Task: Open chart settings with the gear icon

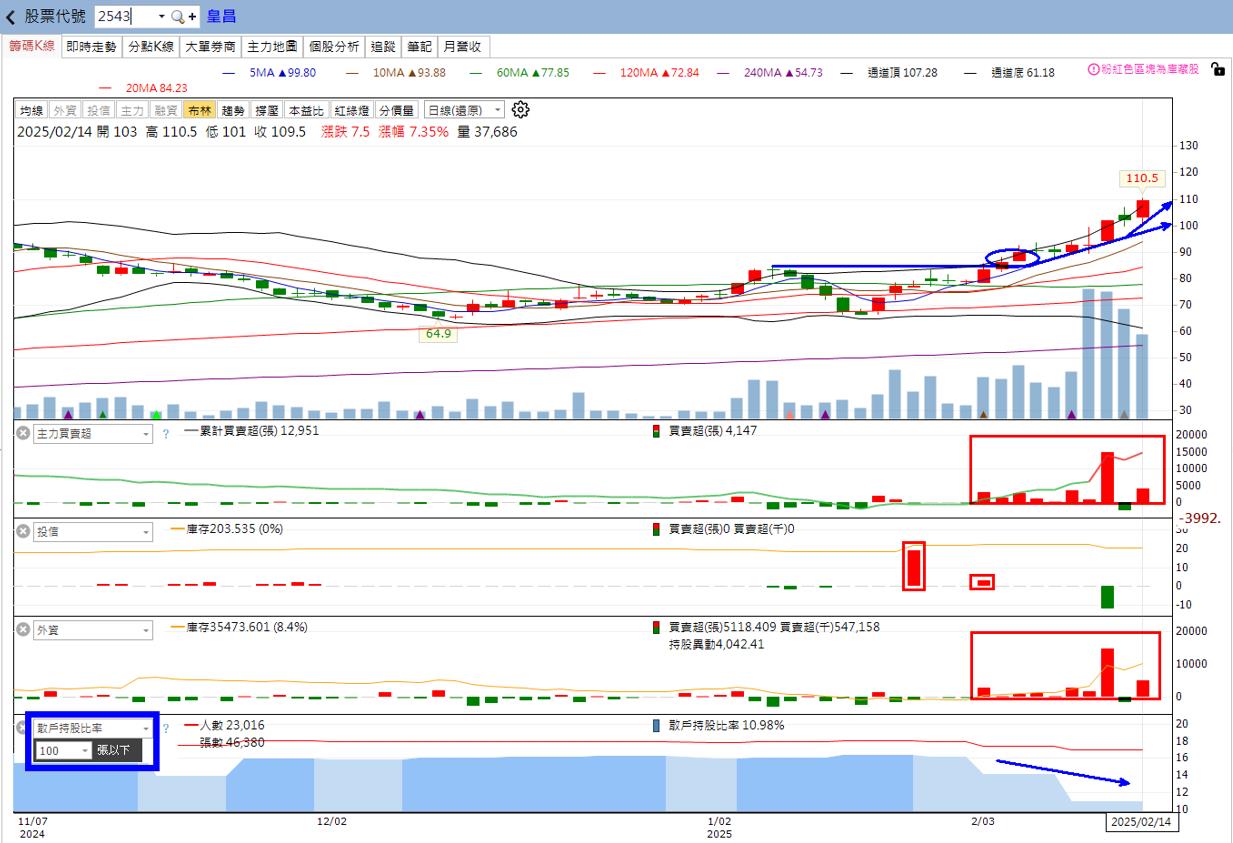Action: 520,110
